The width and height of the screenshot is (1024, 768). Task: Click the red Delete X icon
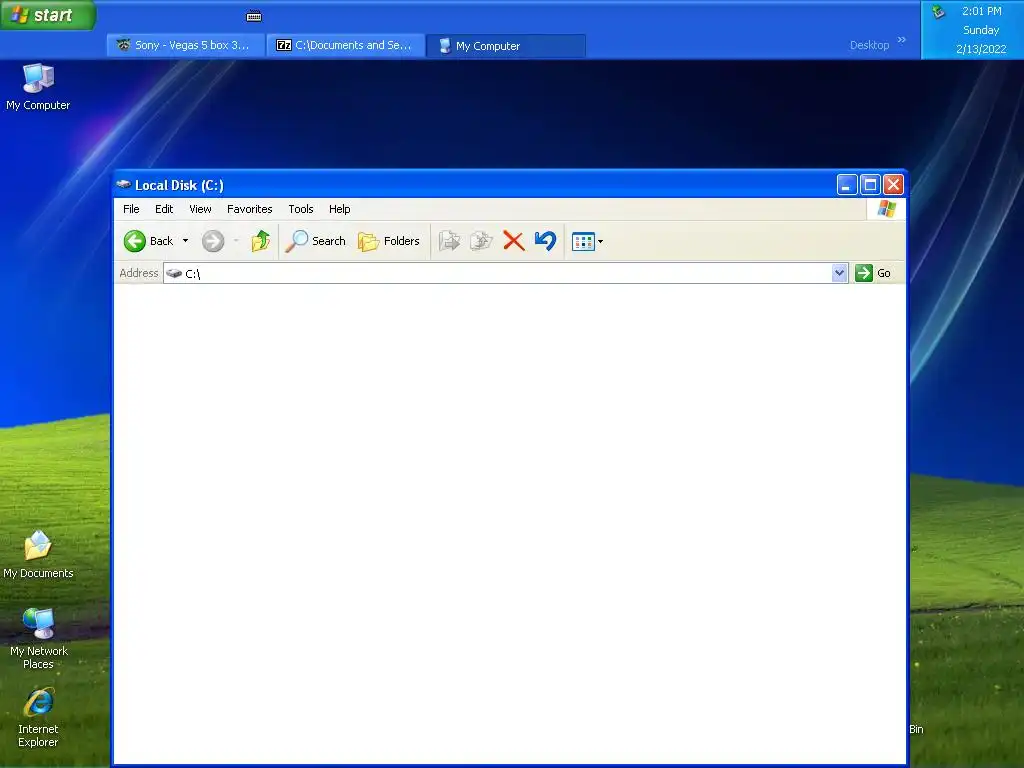click(x=514, y=241)
